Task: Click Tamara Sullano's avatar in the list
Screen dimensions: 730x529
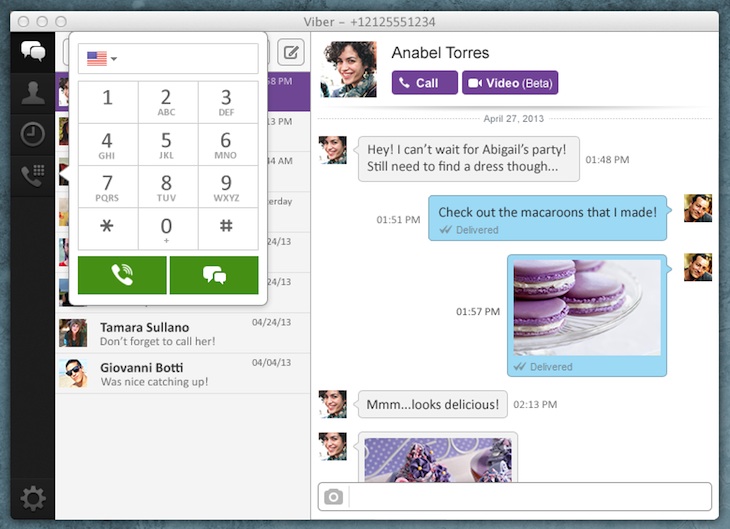Action: coord(73,333)
